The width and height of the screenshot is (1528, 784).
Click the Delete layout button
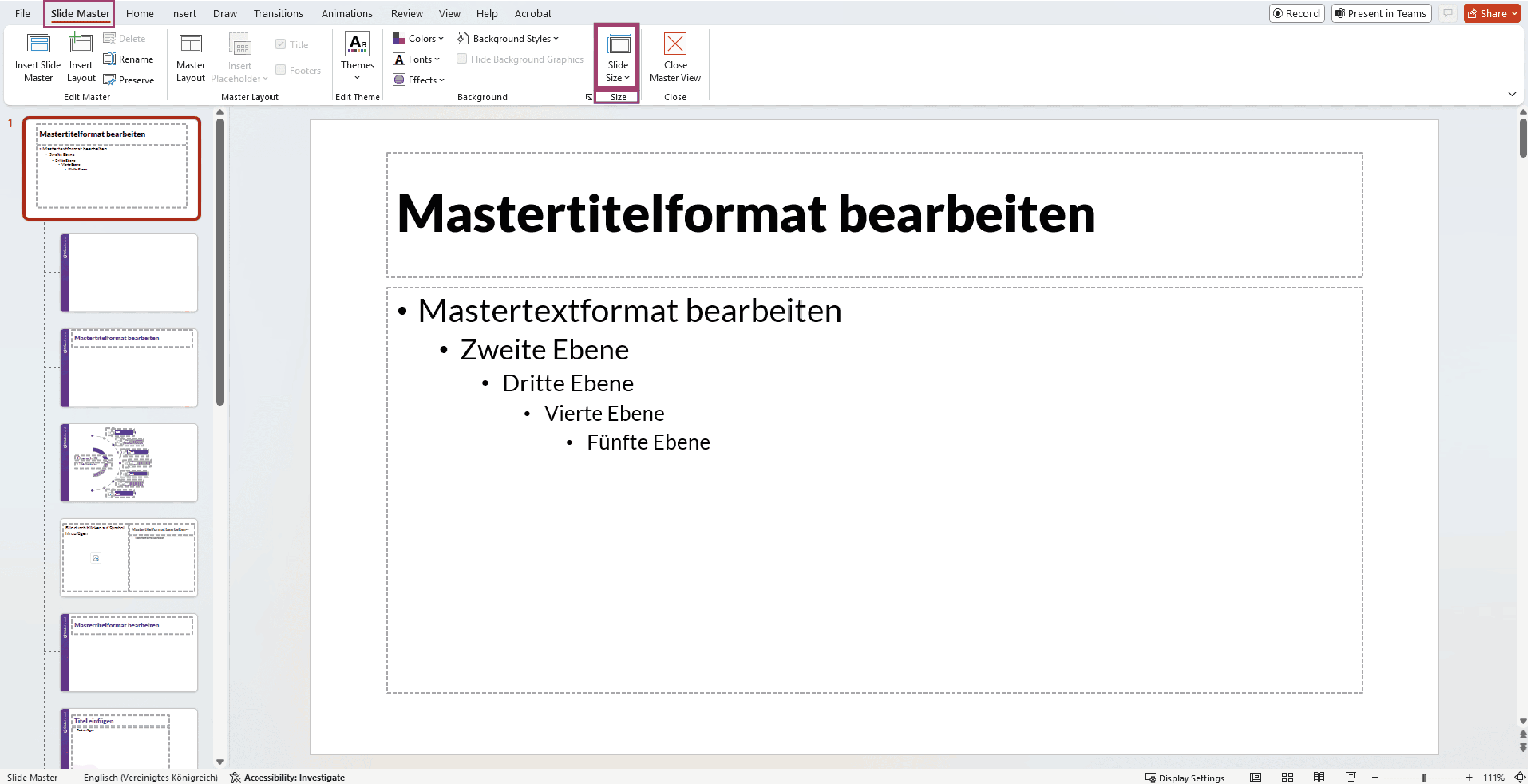pyautogui.click(x=125, y=39)
